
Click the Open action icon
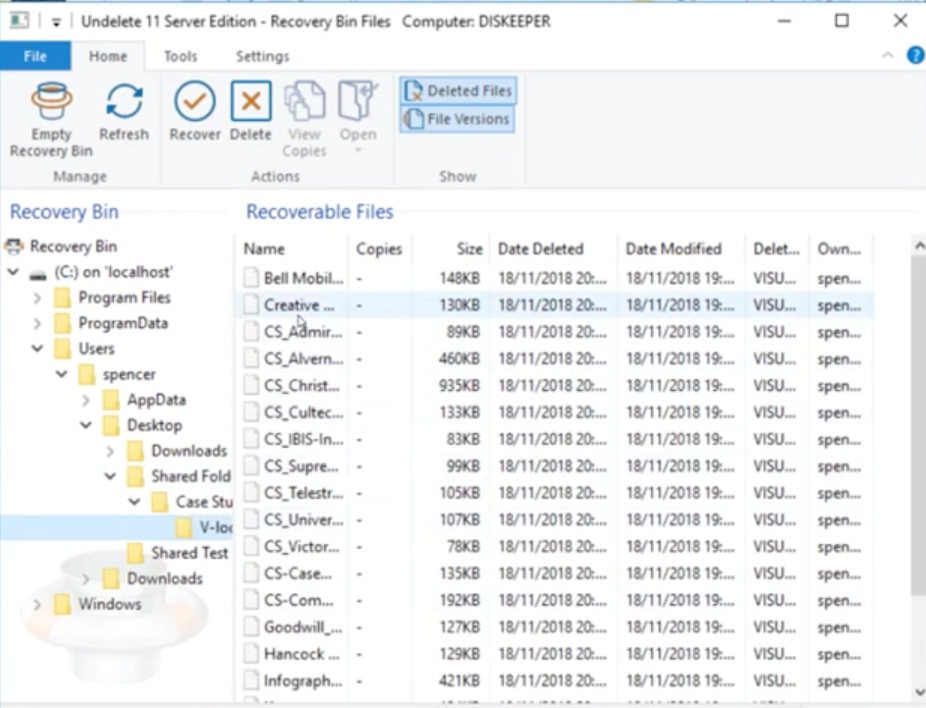point(358,101)
